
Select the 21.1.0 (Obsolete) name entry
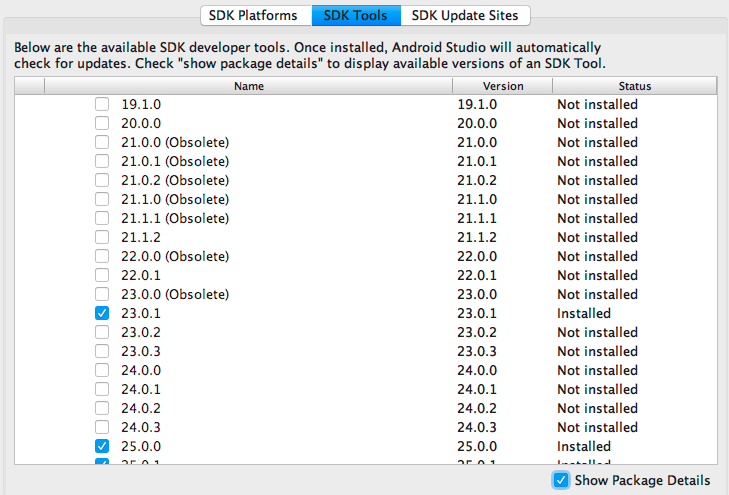click(175, 199)
